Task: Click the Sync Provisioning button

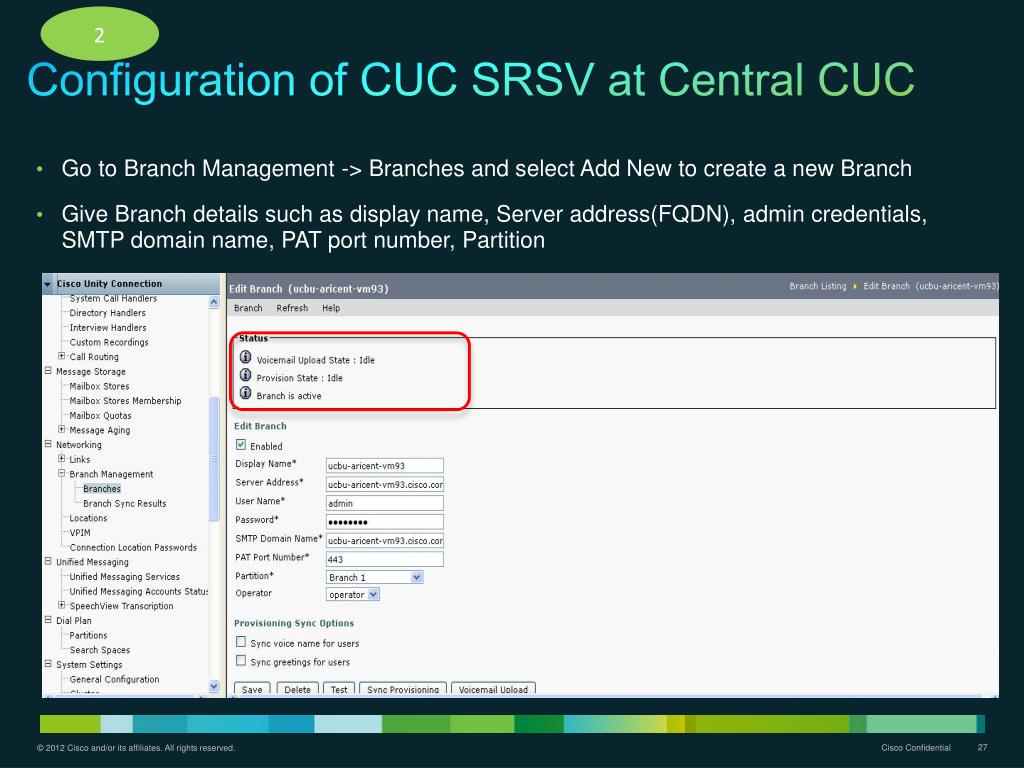Action: [x=403, y=690]
